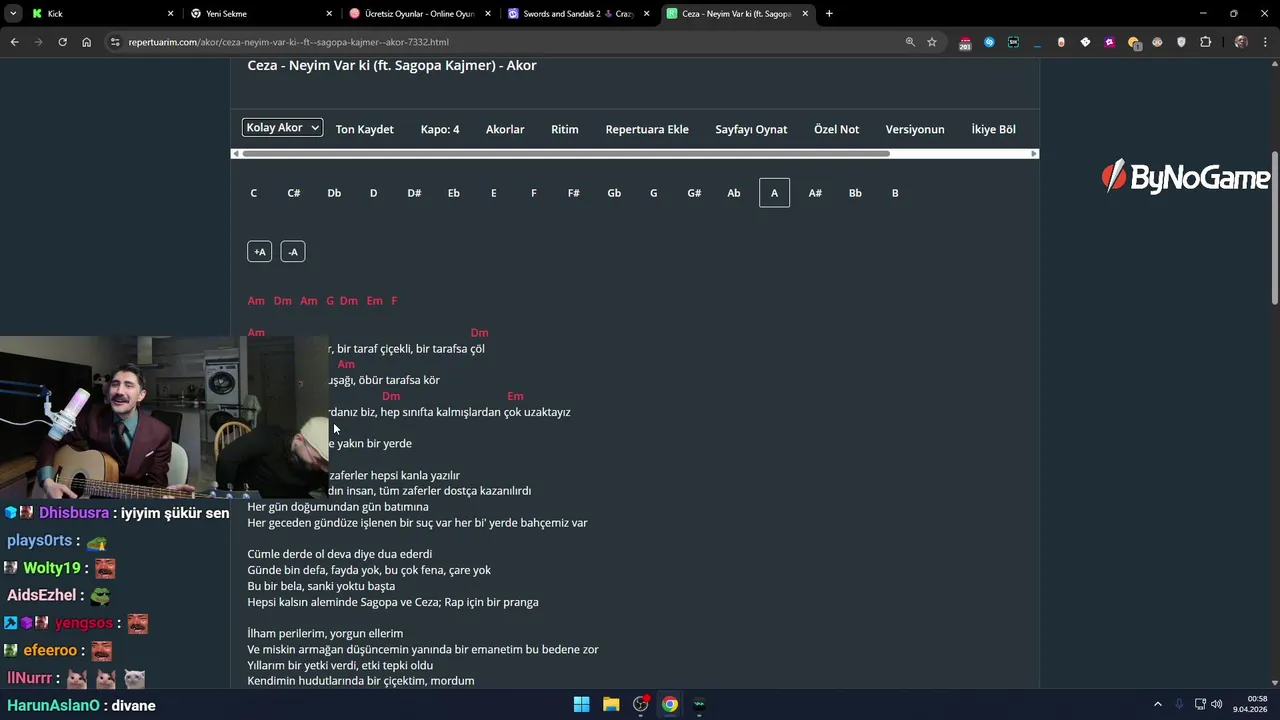Click Repertuara Ekle
1280x720 pixels.
coord(647,129)
